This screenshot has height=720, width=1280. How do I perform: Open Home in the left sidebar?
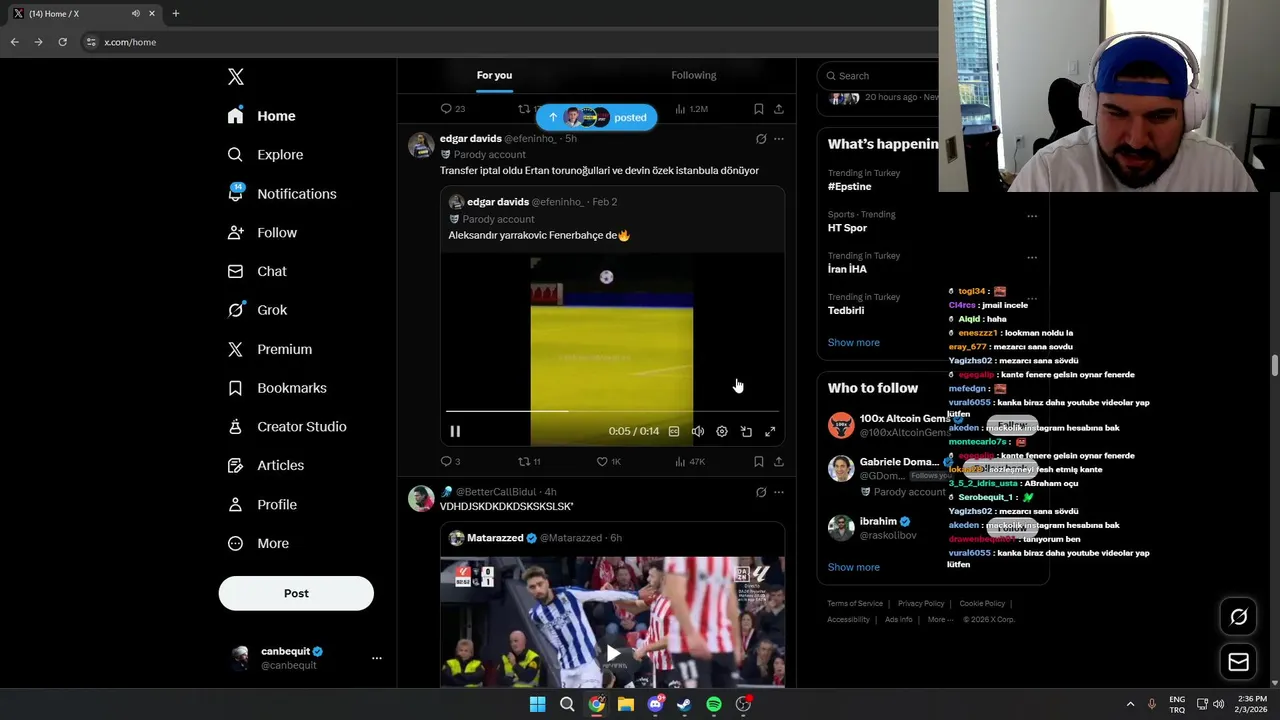coord(261,116)
